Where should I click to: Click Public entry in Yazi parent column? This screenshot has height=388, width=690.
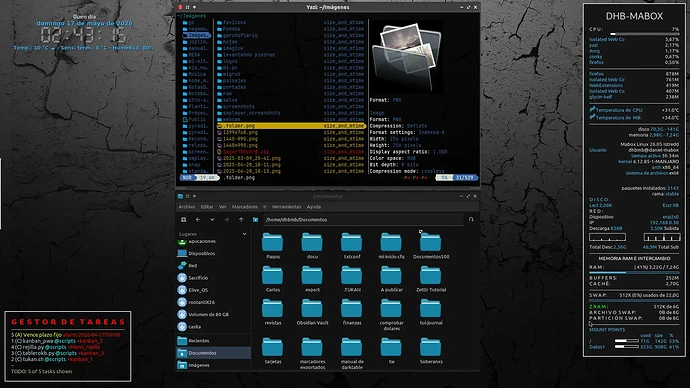[196, 119]
